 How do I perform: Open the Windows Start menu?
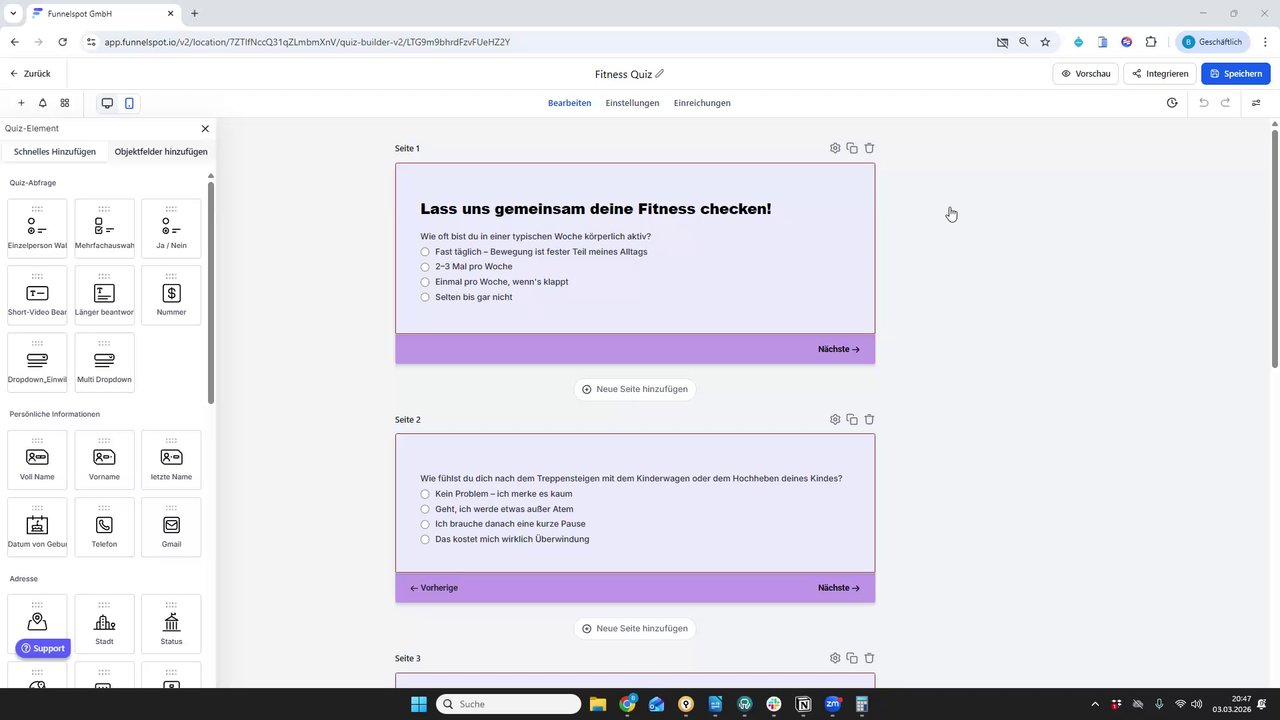point(418,704)
